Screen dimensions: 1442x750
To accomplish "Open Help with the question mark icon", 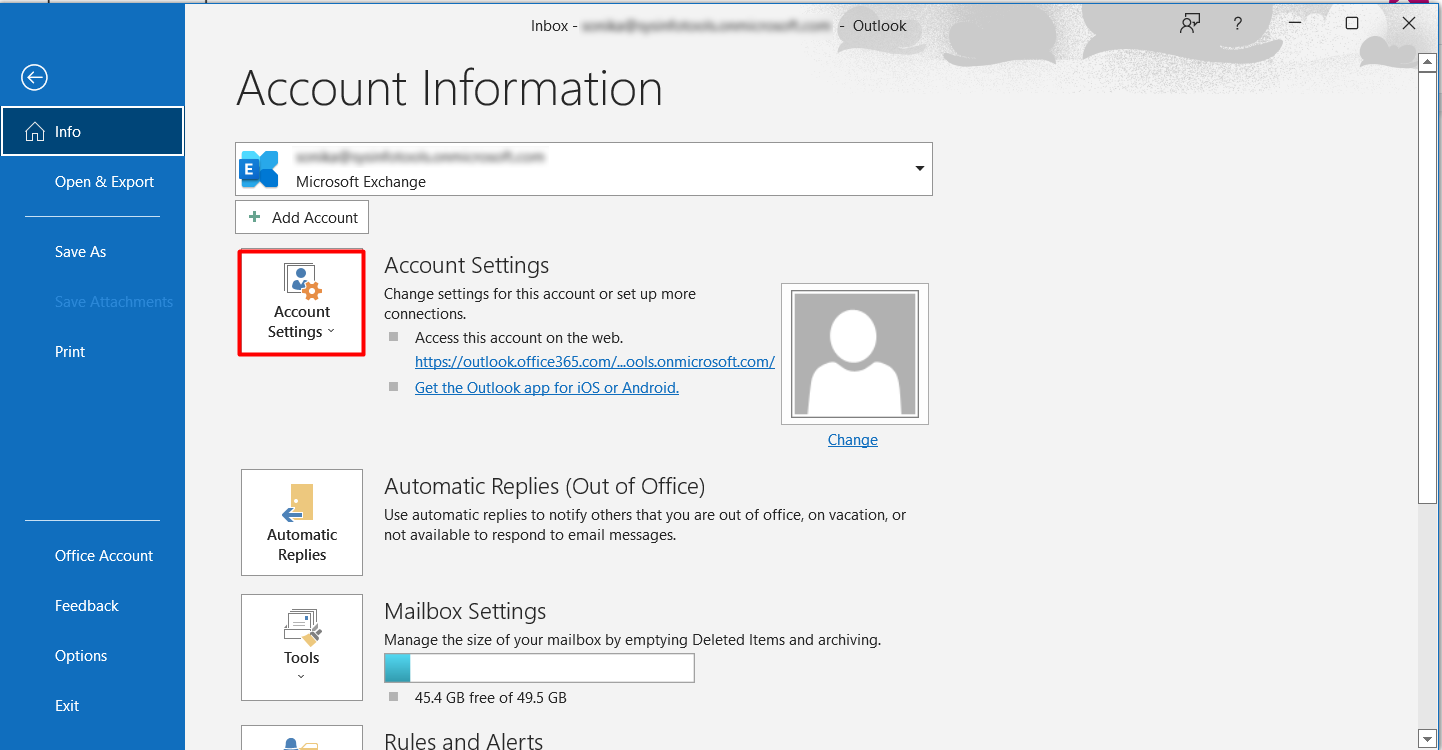I will pos(1238,24).
